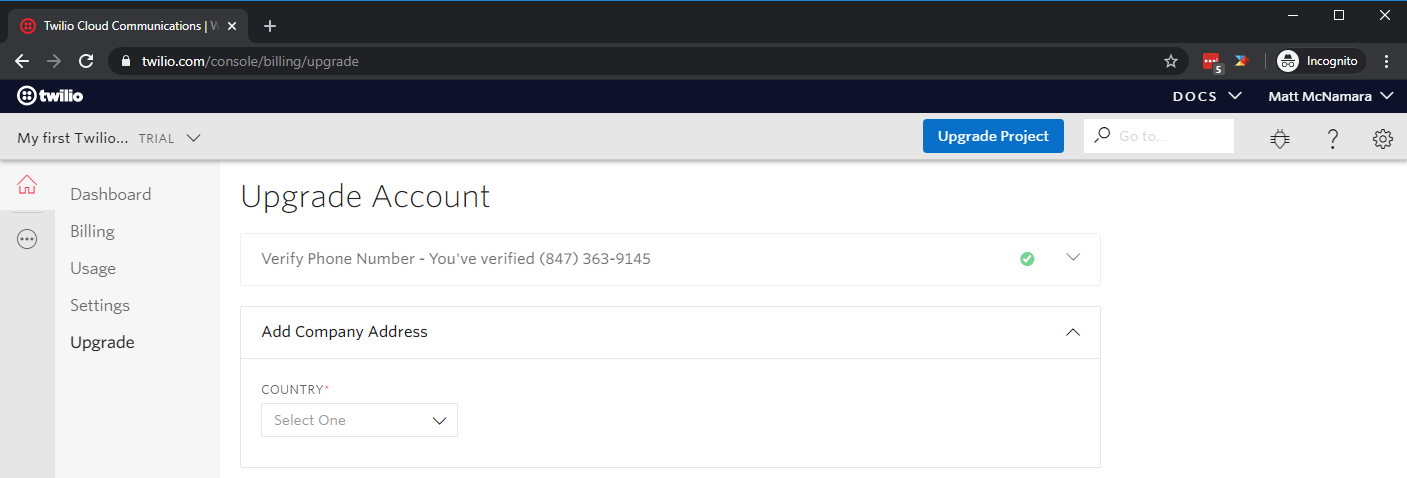The image size is (1407, 478).
Task: Open the help question mark icon
Action: click(1333, 138)
